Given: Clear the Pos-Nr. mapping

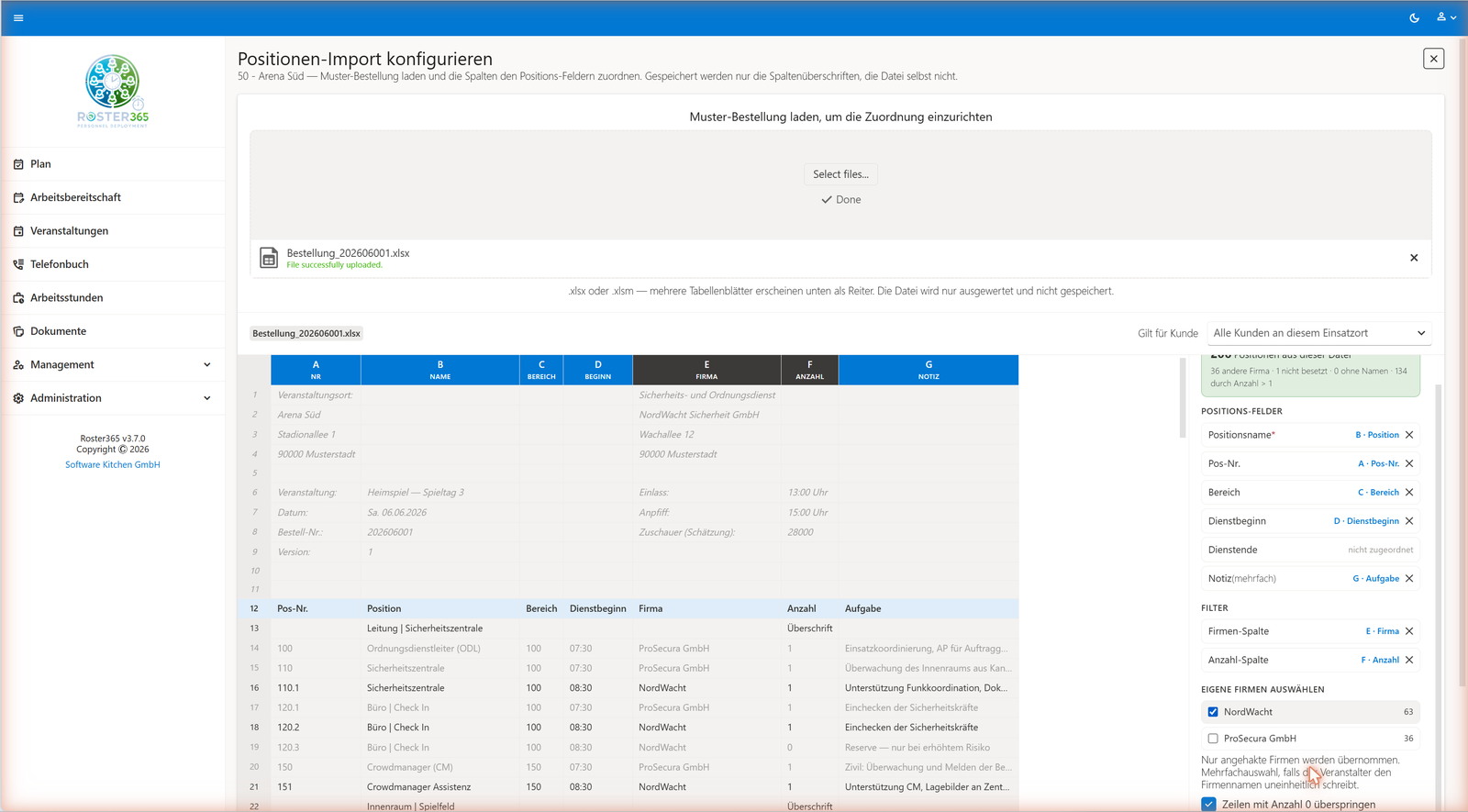Looking at the screenshot, I should tap(1409, 464).
